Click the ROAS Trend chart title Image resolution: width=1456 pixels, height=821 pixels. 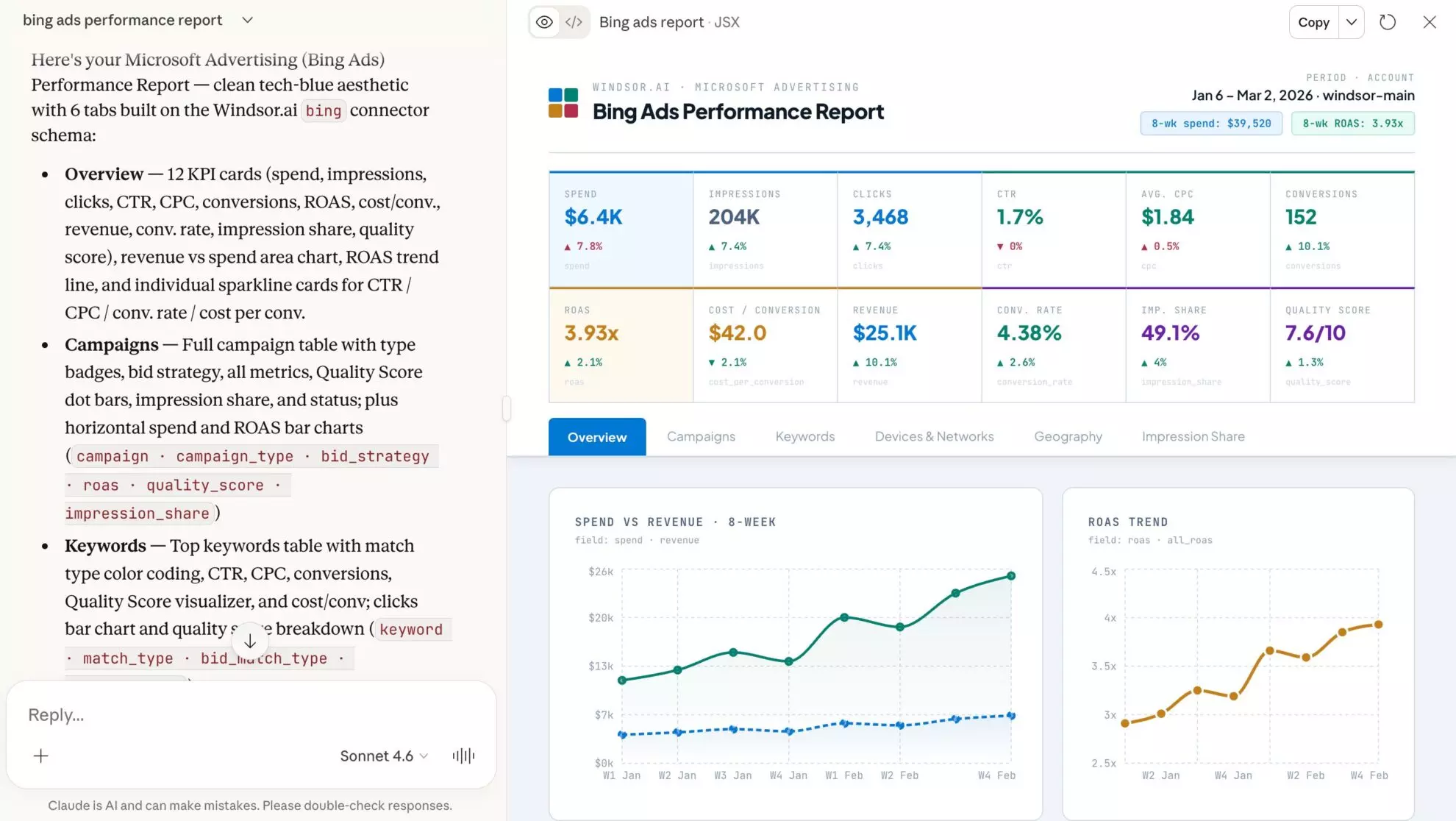(1128, 522)
